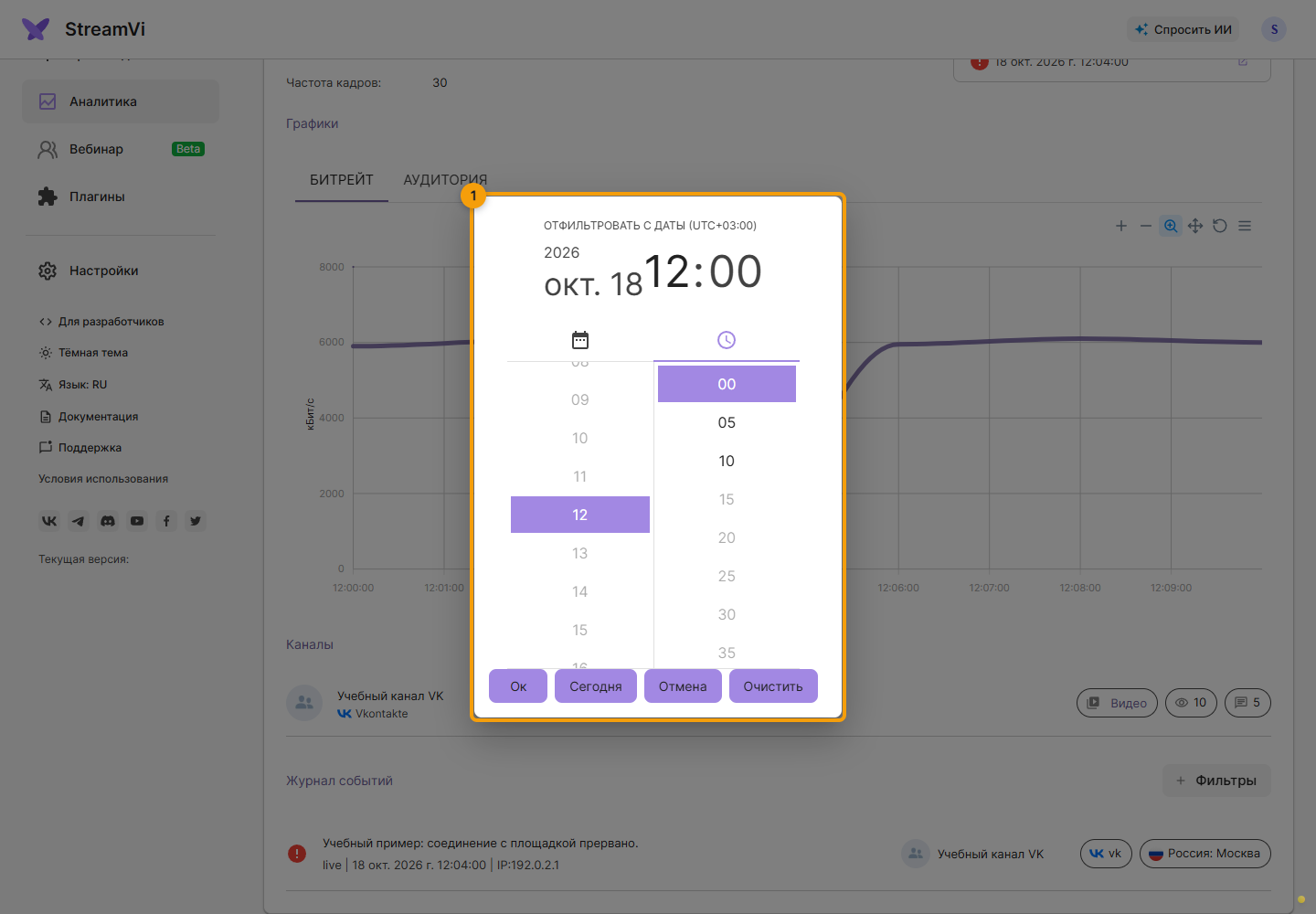Click the Россия: Москва location tag
Screen dimensions: 1316x914
(1205, 854)
